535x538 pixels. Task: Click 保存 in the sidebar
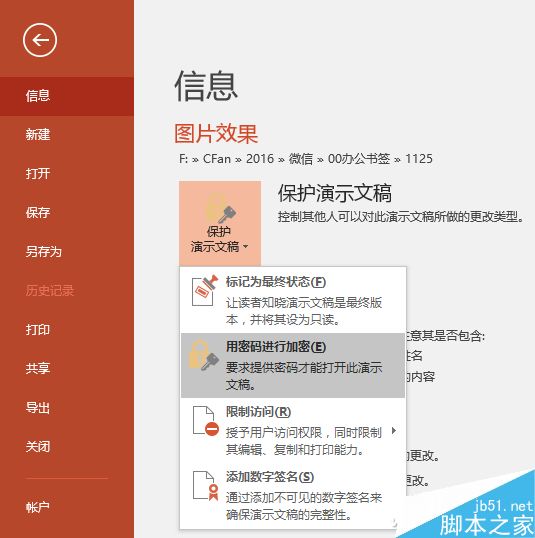point(67,213)
